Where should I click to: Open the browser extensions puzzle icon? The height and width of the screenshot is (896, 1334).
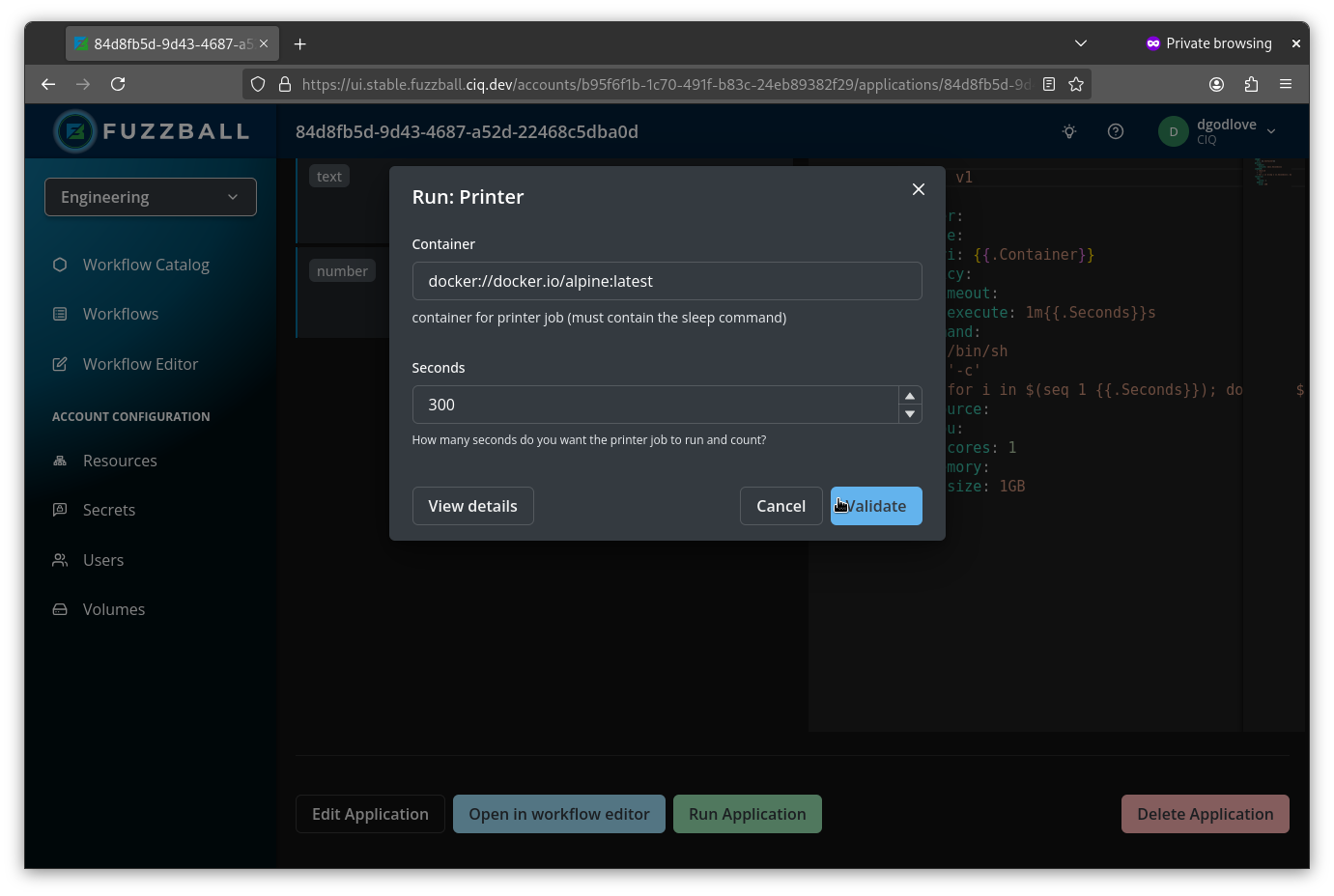point(1251,84)
